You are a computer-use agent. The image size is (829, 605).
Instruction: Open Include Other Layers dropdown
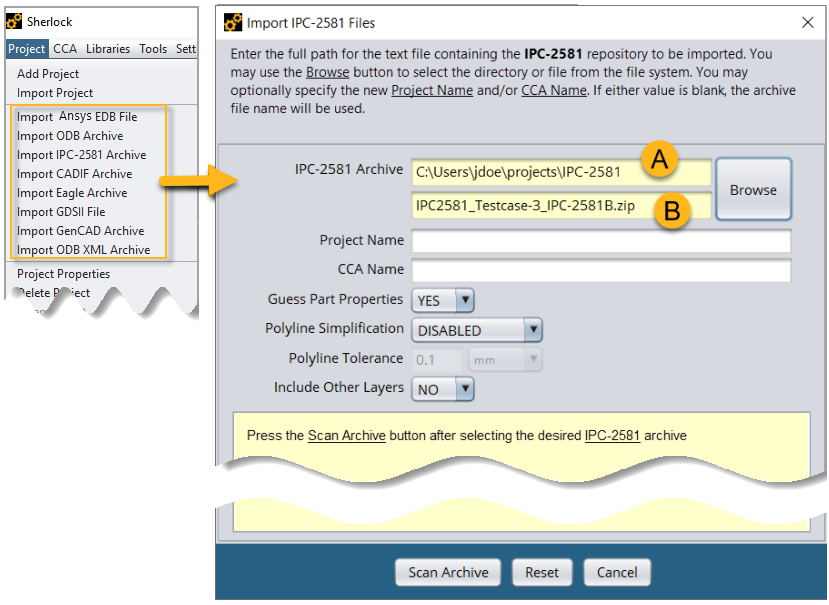(x=443, y=390)
